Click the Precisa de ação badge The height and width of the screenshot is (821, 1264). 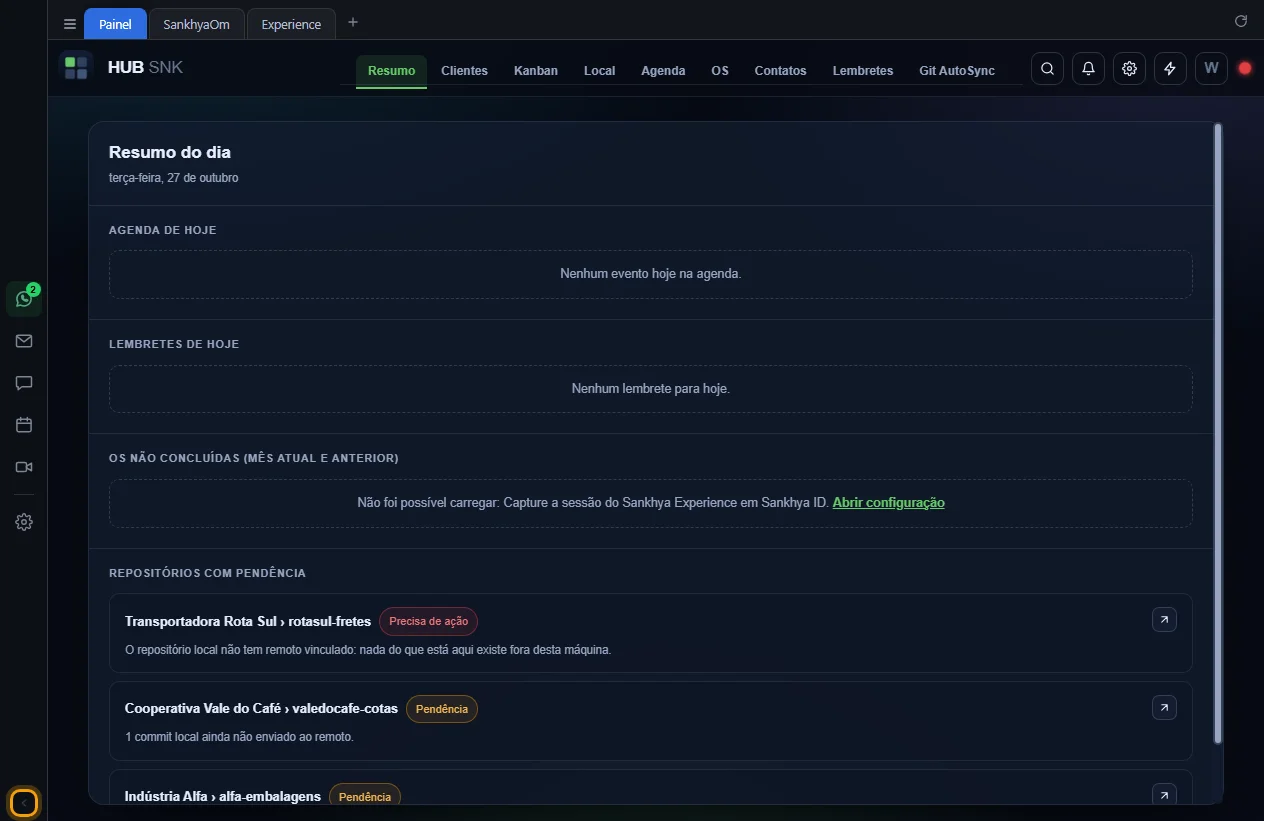[x=428, y=621]
